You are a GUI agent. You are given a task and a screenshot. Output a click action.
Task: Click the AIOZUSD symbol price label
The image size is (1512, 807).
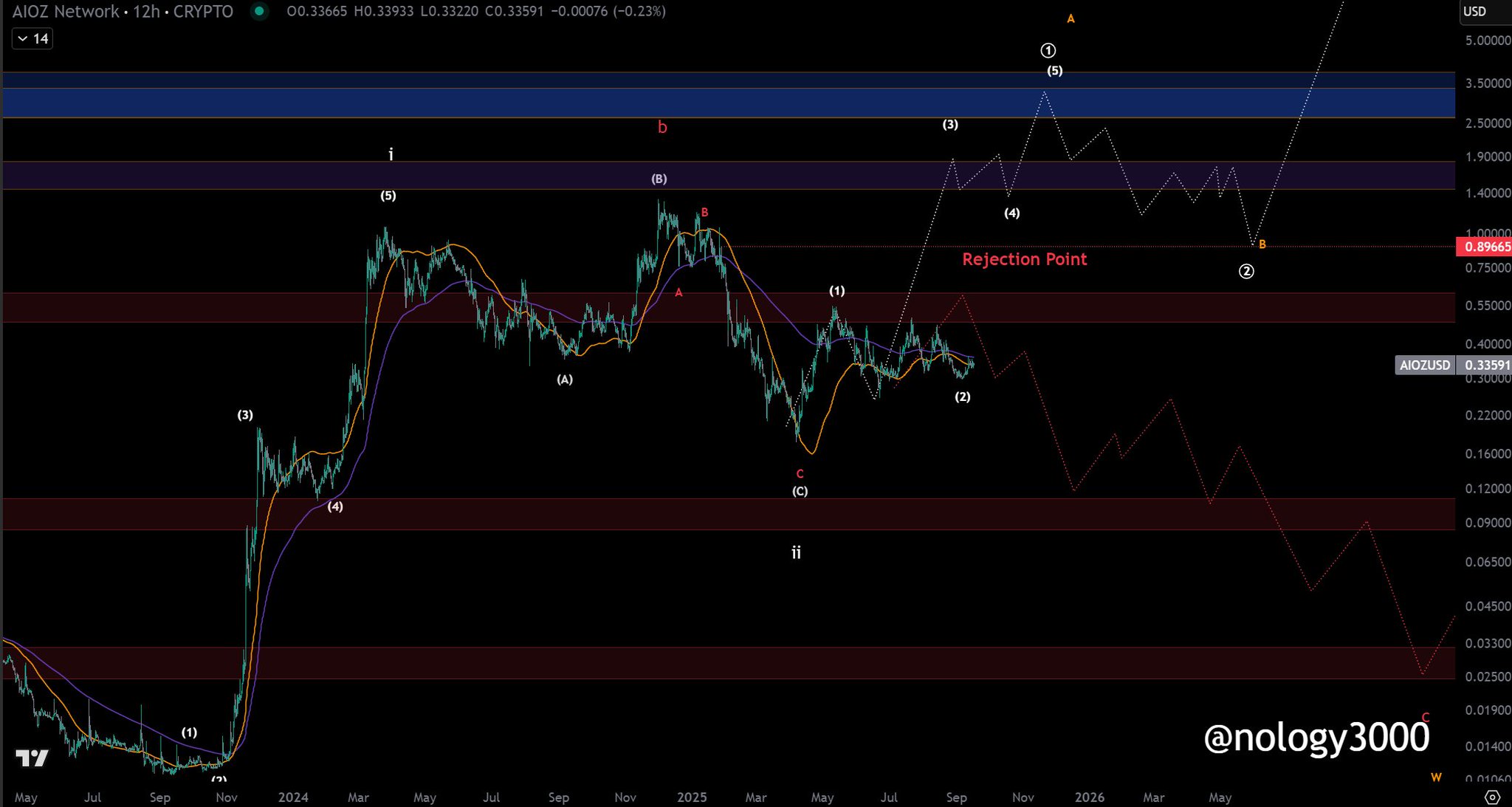pyautogui.click(x=1424, y=365)
